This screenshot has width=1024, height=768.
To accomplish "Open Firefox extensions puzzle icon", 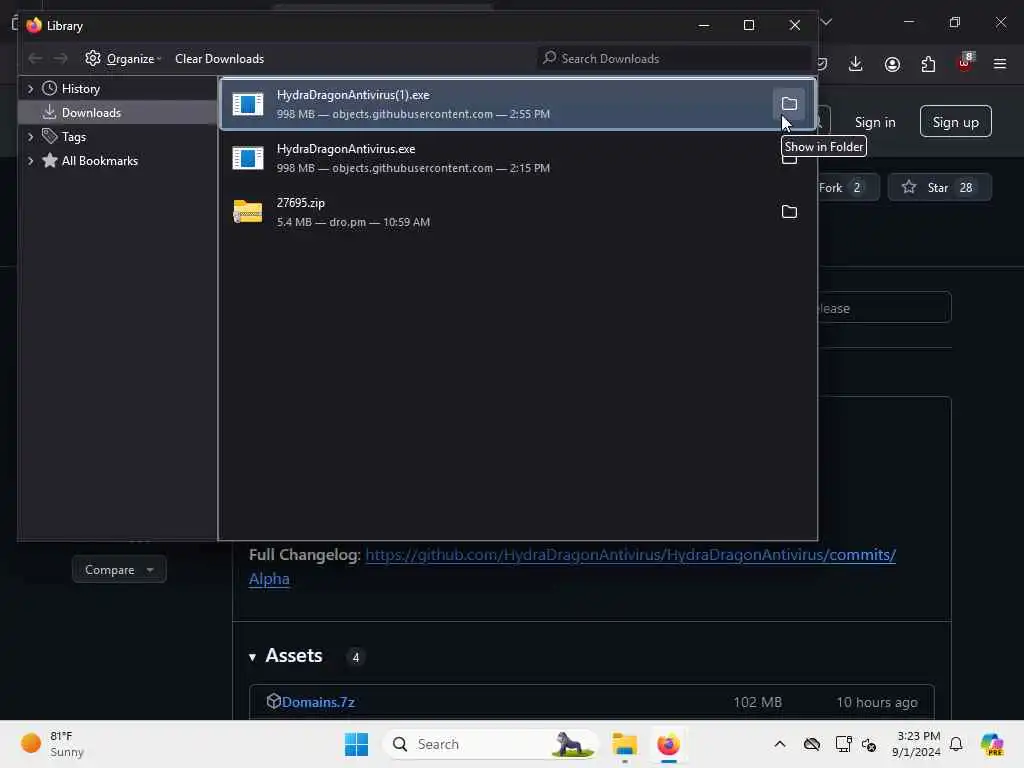I will pyautogui.click(x=928, y=64).
